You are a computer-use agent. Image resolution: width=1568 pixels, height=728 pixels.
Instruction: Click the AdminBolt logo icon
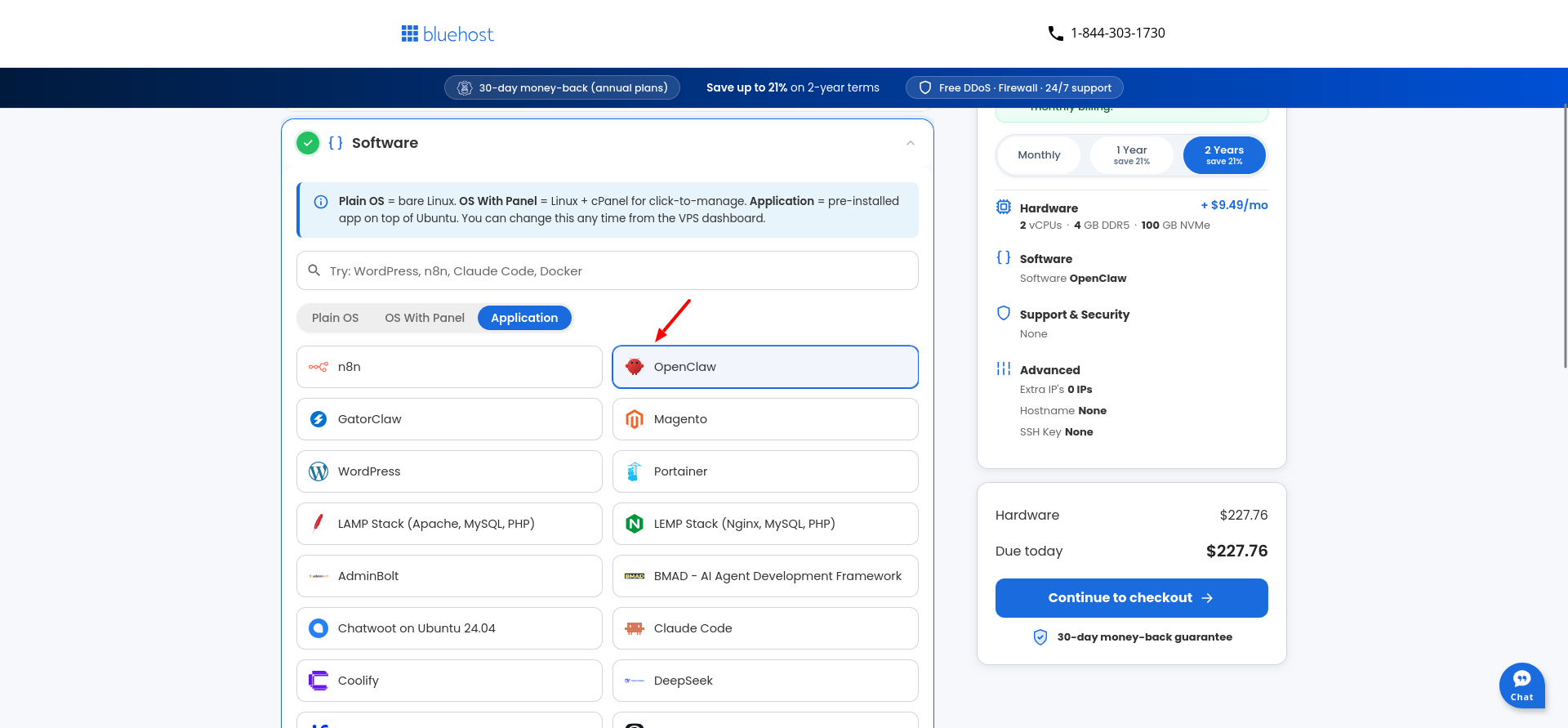[x=318, y=576]
